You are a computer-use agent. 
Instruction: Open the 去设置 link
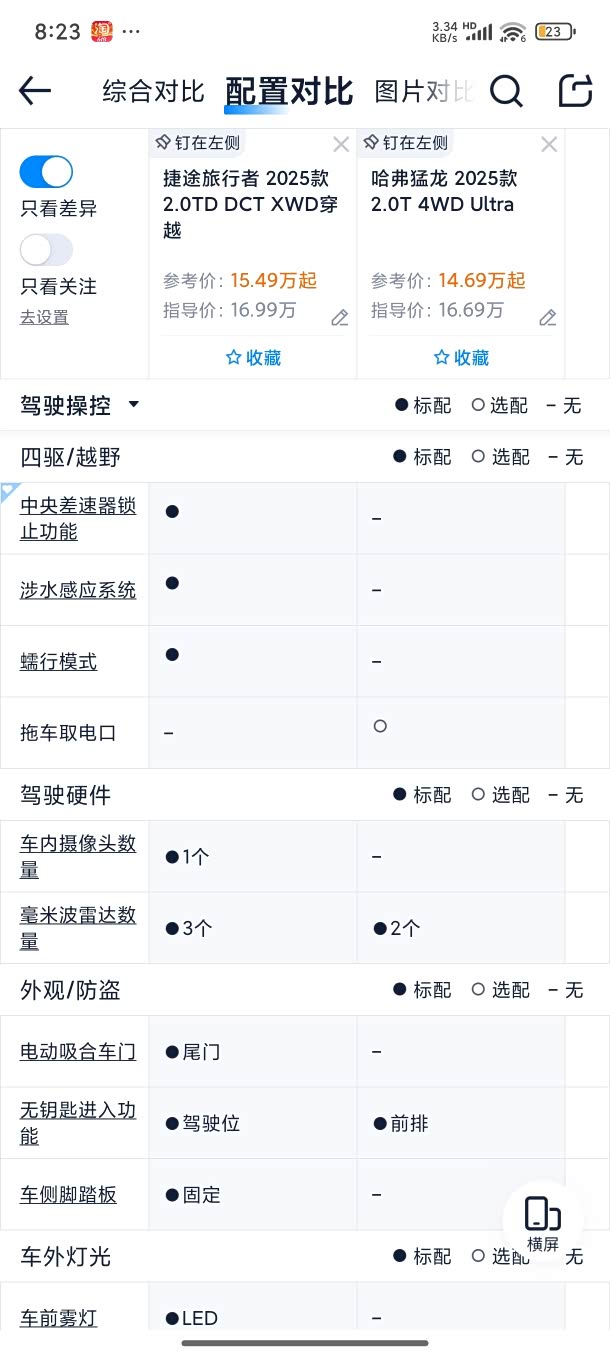tap(44, 317)
